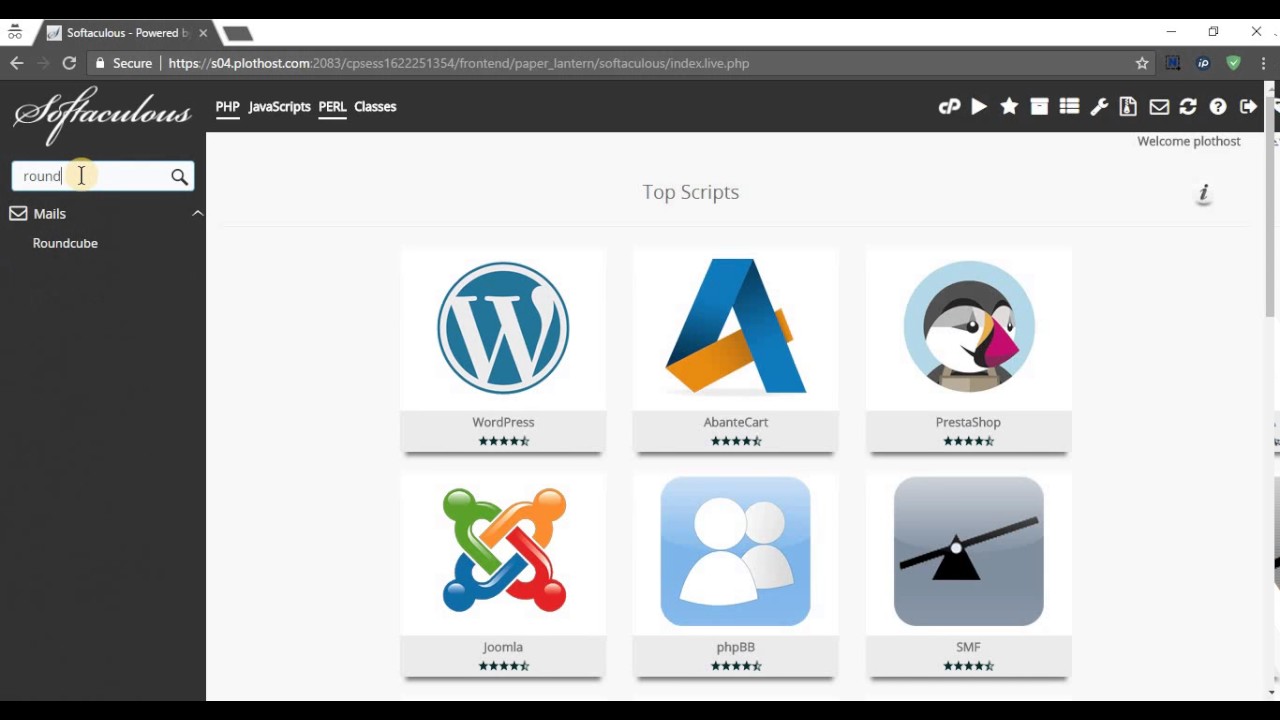The height and width of the screenshot is (720, 1280).
Task: Click the browser address bar URL
Action: point(459,63)
